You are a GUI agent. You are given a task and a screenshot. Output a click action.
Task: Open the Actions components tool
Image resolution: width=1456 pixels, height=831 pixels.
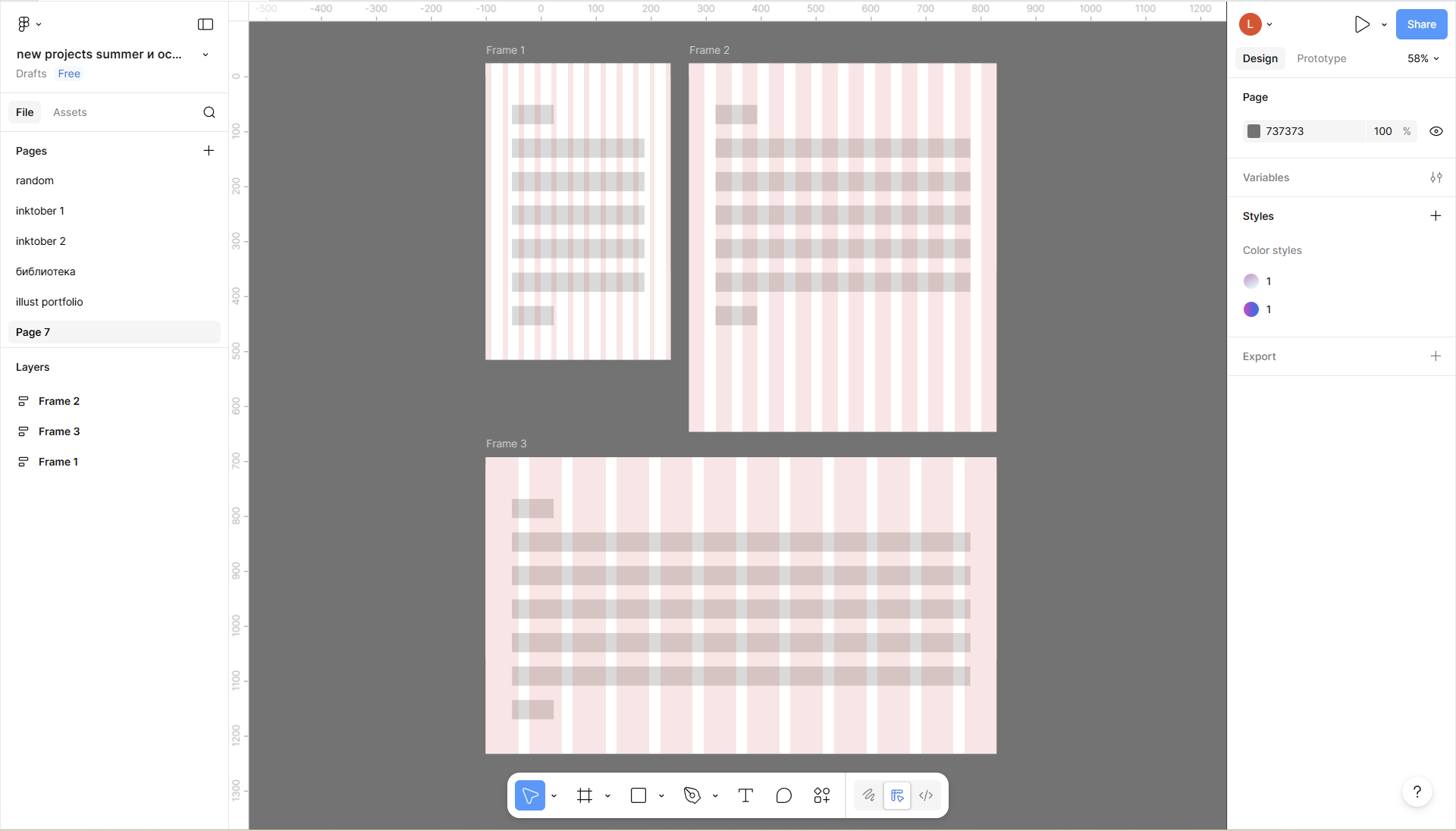pos(822,795)
